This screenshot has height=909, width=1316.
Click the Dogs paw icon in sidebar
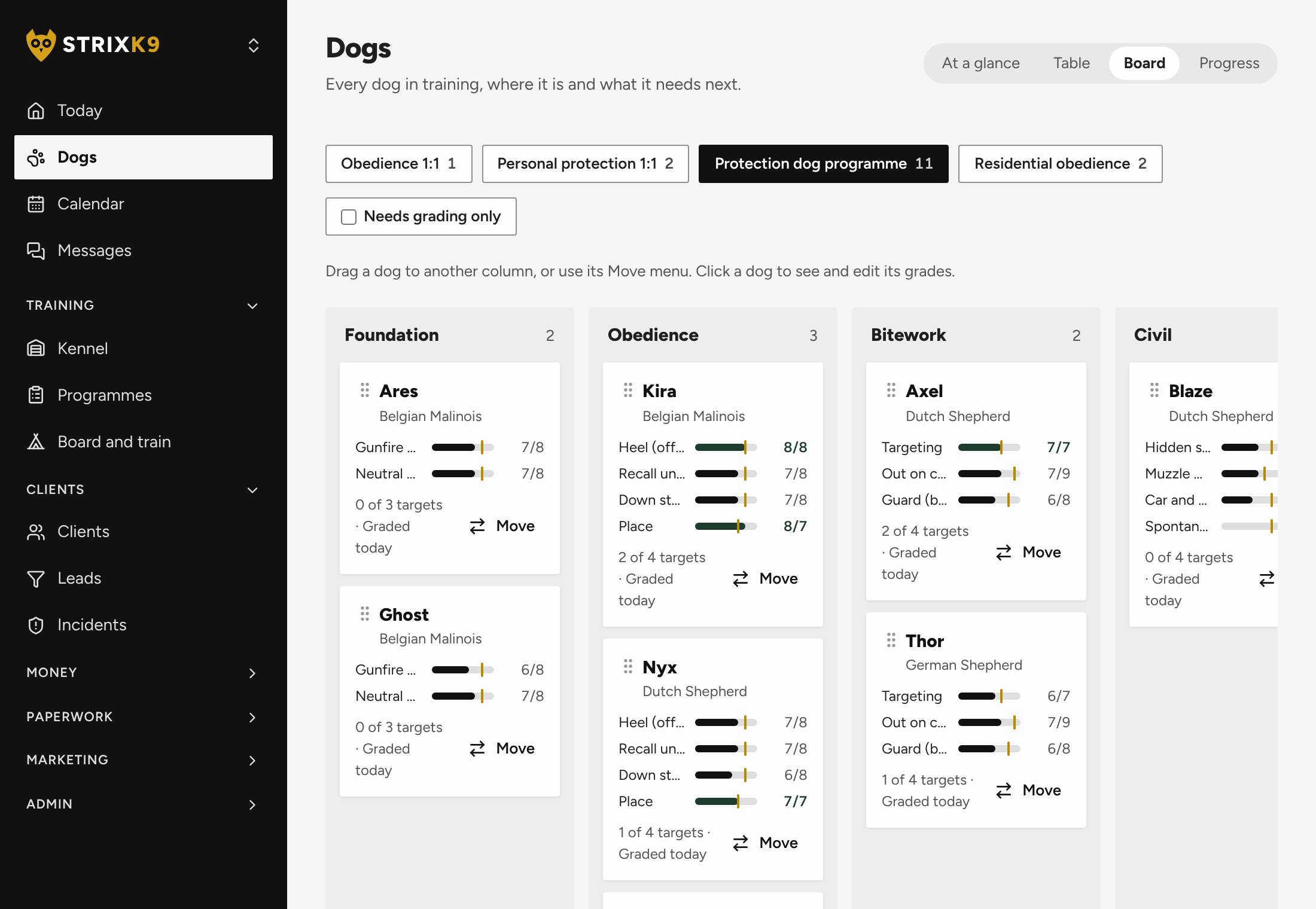tap(36, 157)
